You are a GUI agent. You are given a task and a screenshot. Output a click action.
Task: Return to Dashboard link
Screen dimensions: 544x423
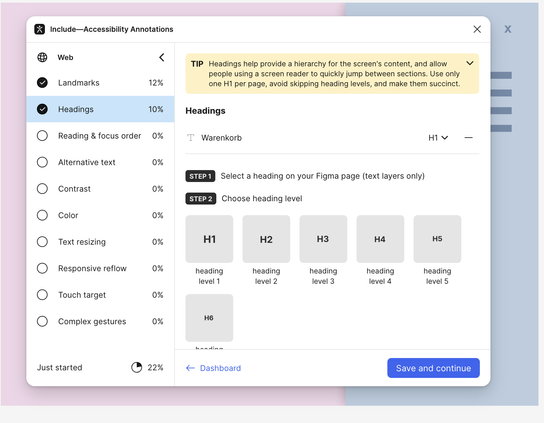[213, 368]
